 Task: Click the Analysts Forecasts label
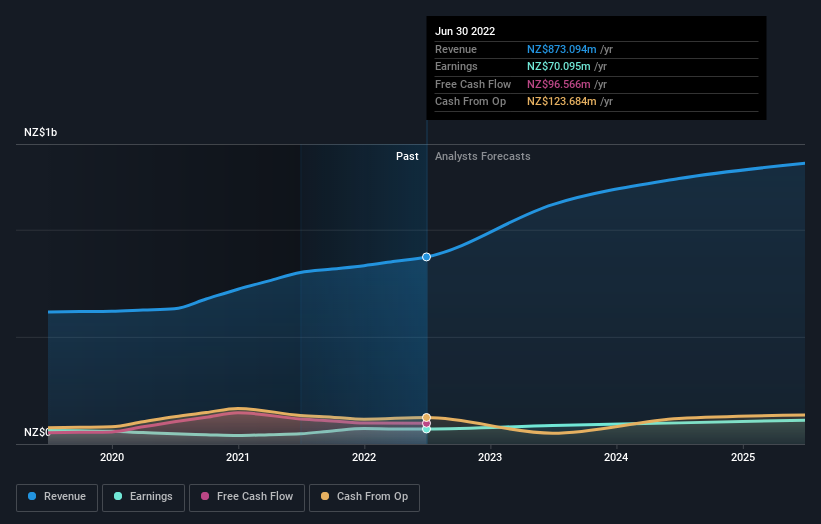[482, 156]
